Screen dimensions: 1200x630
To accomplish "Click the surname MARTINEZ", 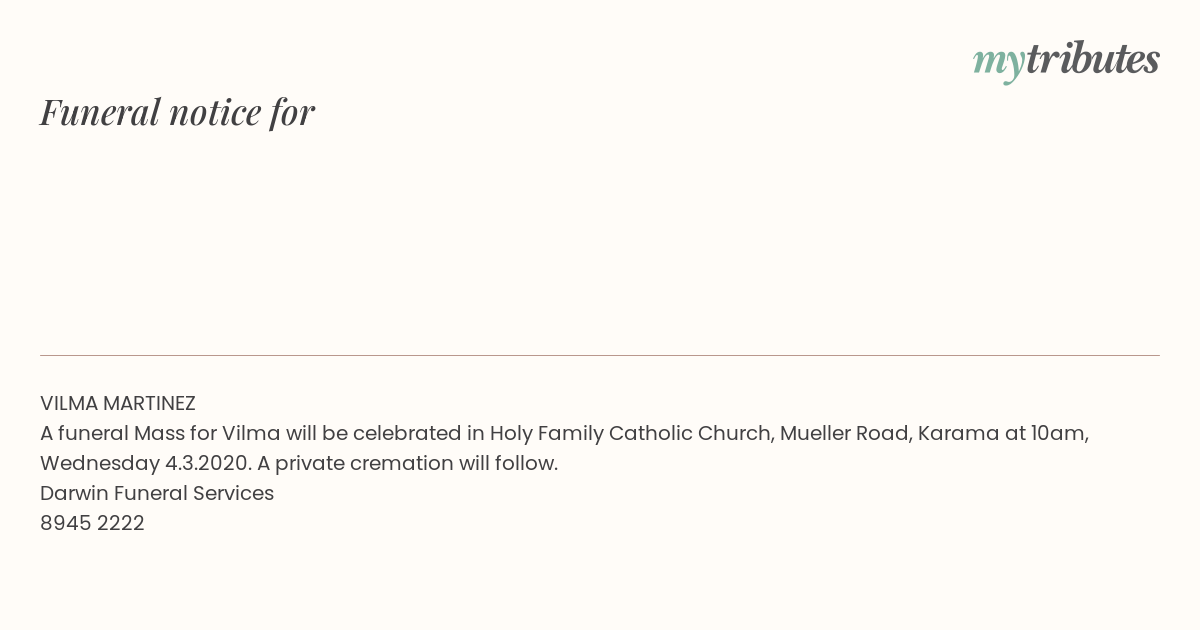I will pyautogui.click(x=149, y=404).
